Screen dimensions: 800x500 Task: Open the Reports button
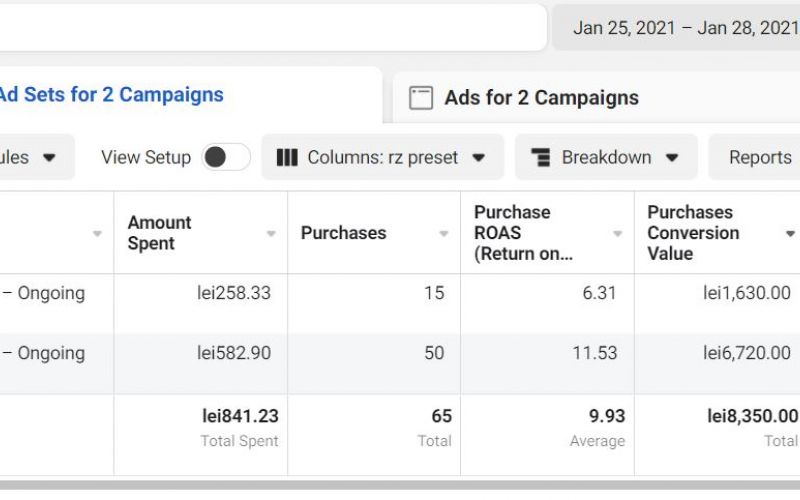pos(760,158)
